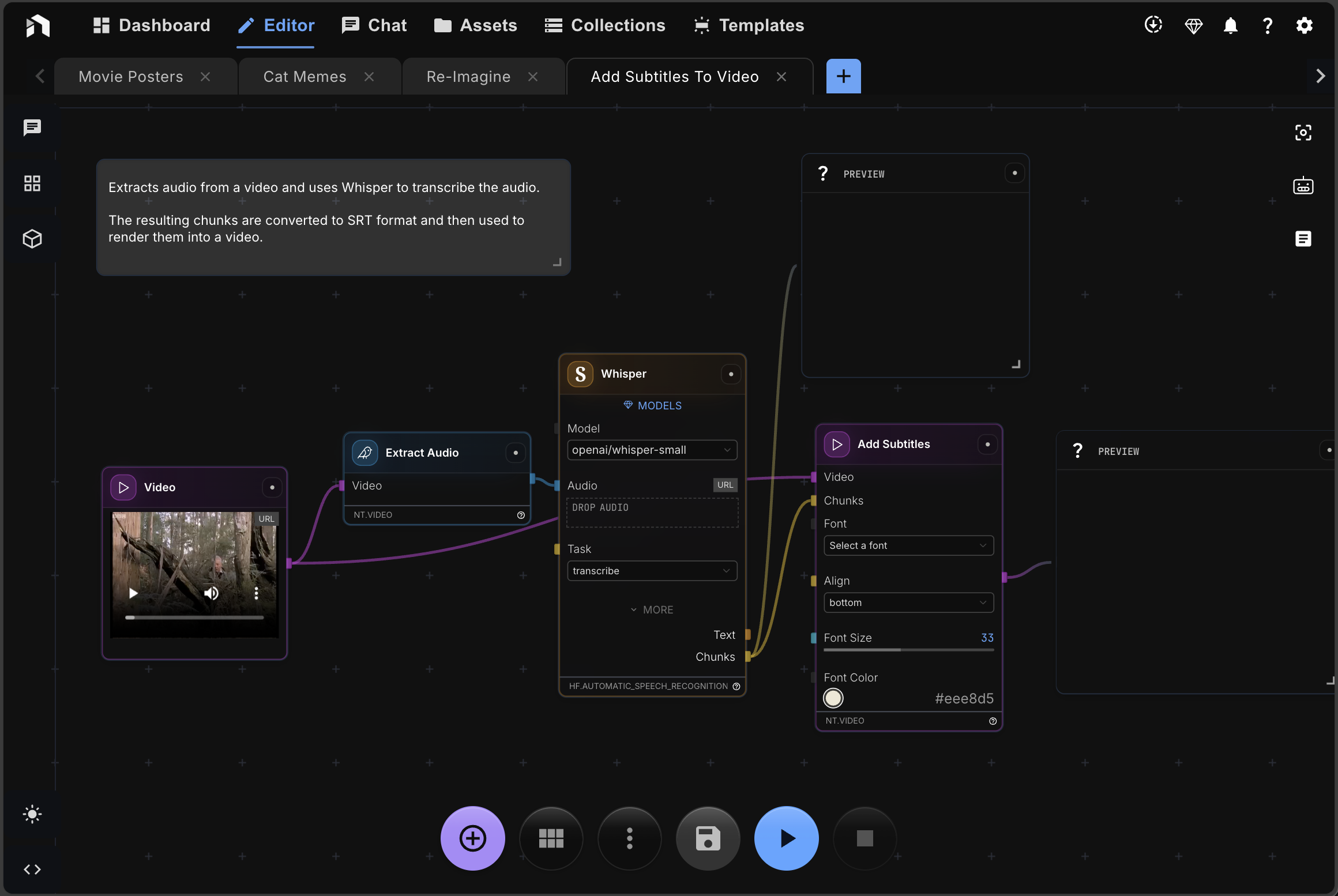This screenshot has height=896, width=1338.
Task: Open notifications via the bell icon
Action: tap(1230, 25)
